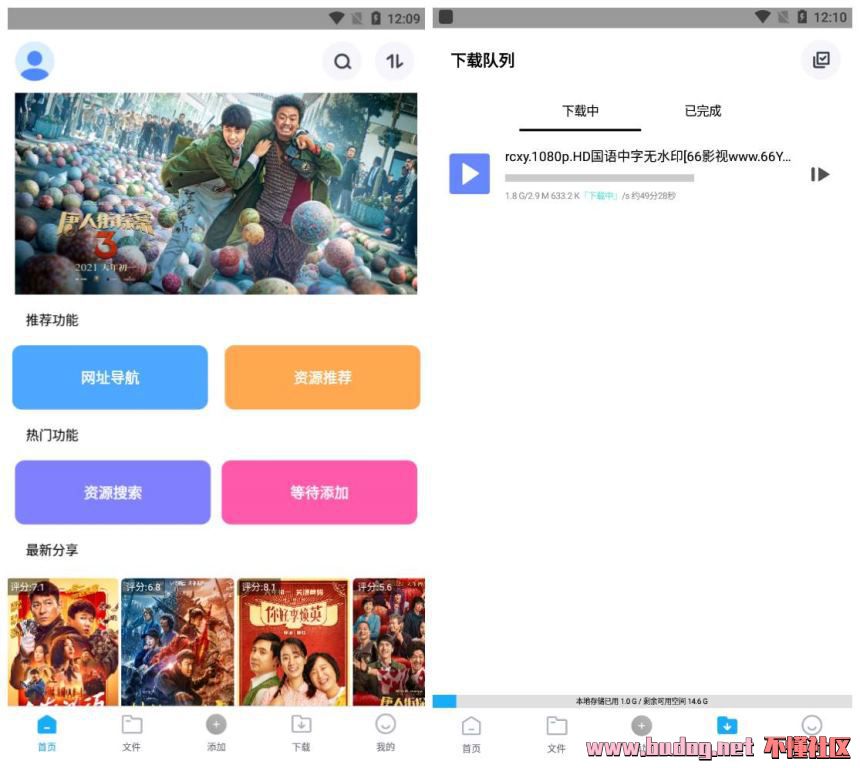Screen dimensions: 860x768
Task: Open the movie poster rated 7.1
Action: [x=63, y=641]
